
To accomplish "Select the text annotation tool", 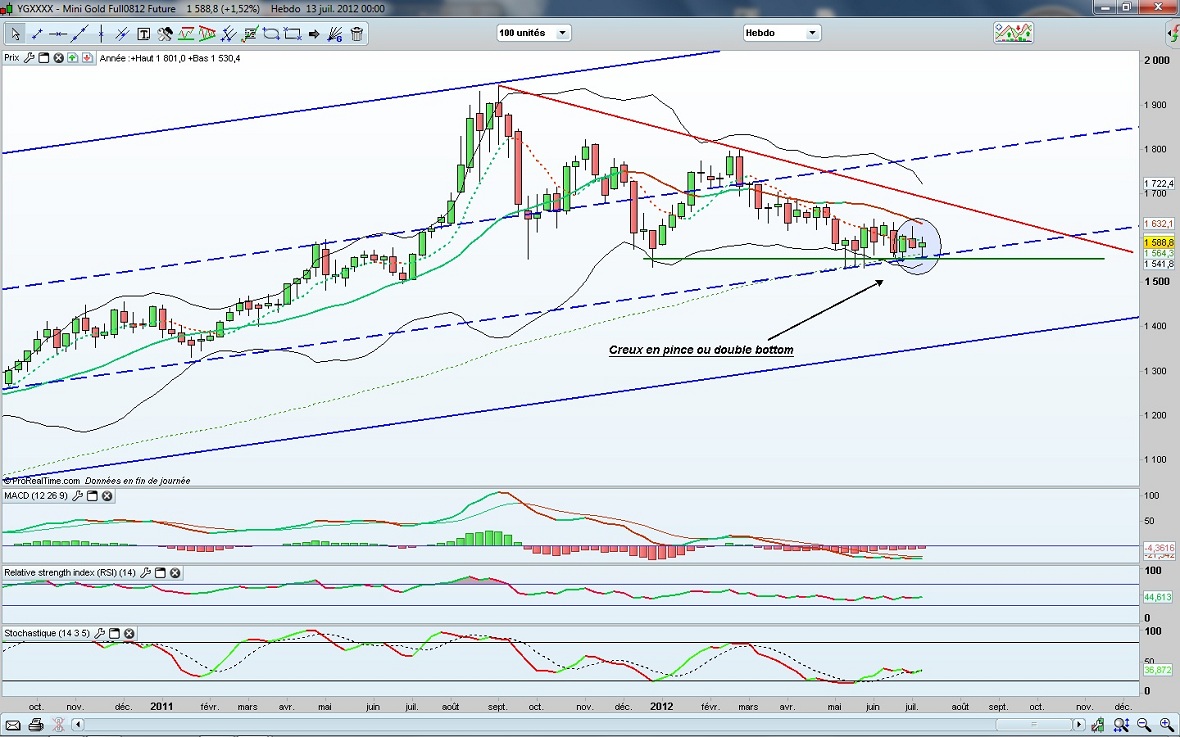I will [143, 33].
